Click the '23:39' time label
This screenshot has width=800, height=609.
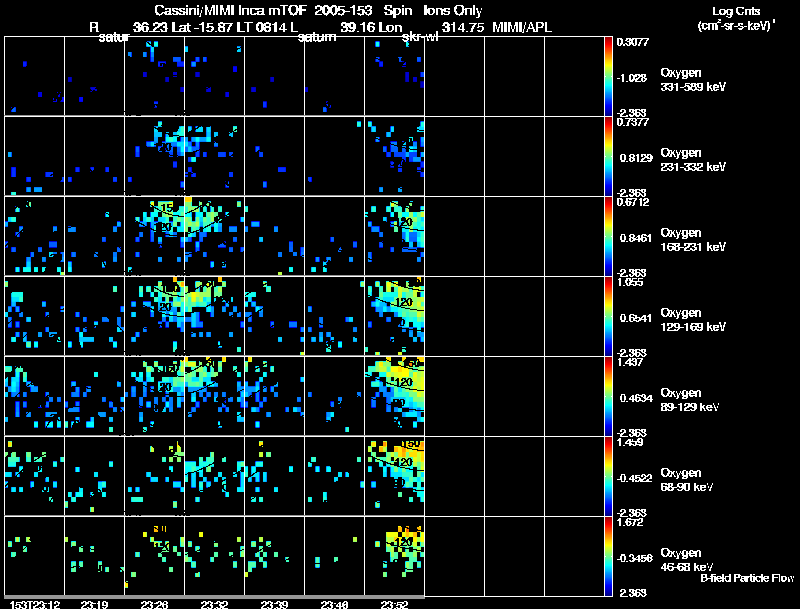[274, 604]
